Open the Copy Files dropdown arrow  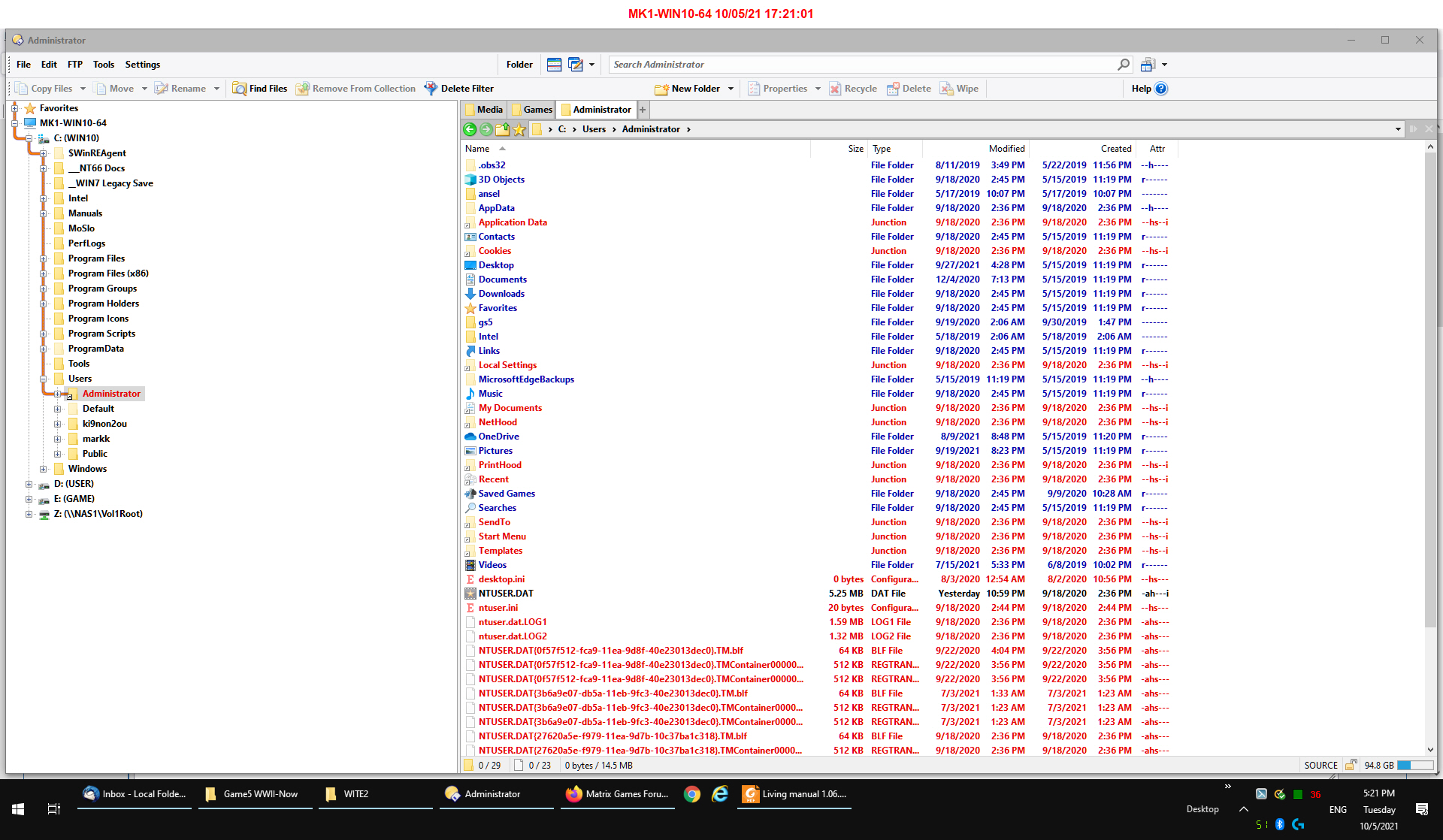click(x=83, y=89)
